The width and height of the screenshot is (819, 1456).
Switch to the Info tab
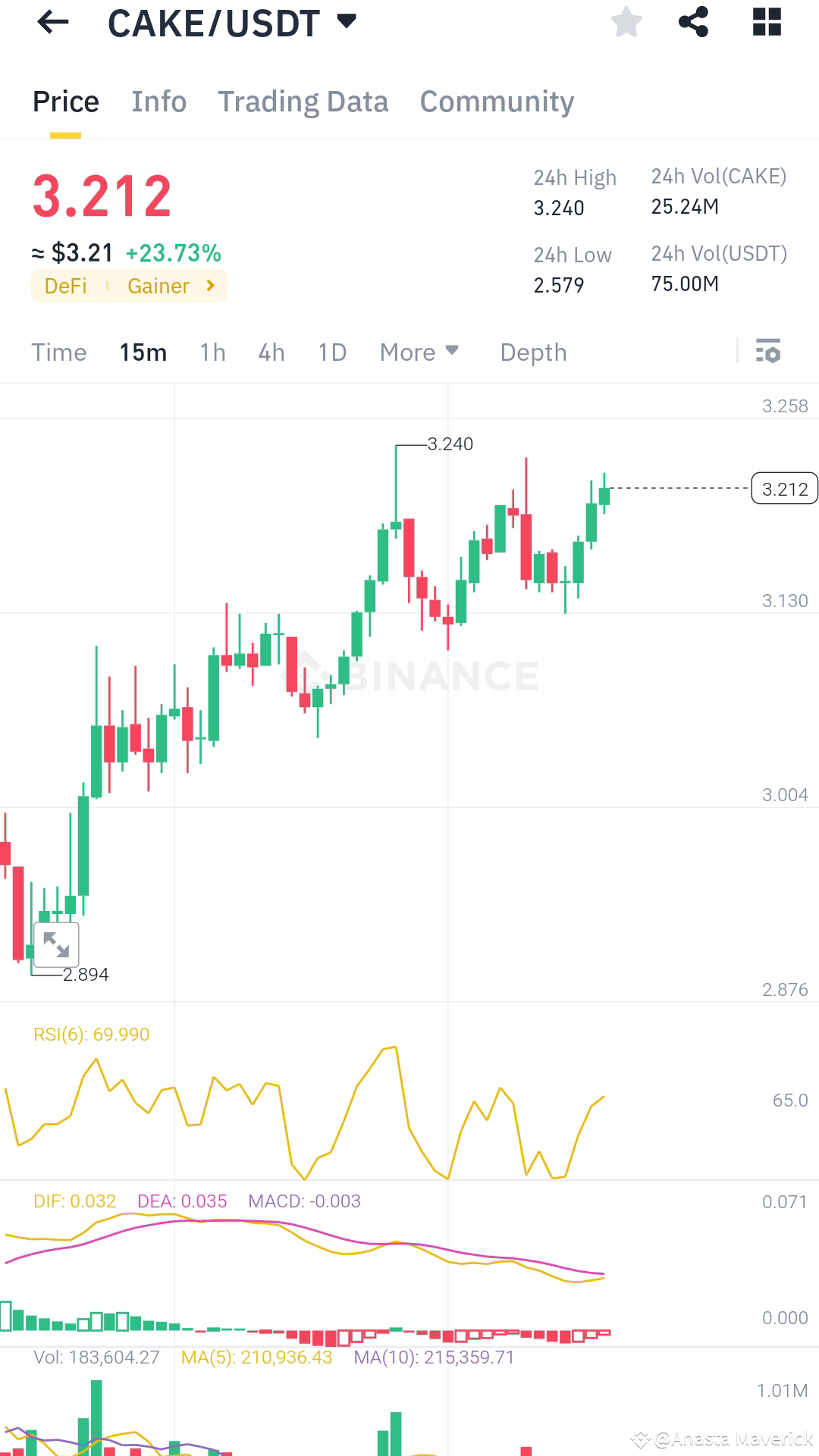pos(158,101)
